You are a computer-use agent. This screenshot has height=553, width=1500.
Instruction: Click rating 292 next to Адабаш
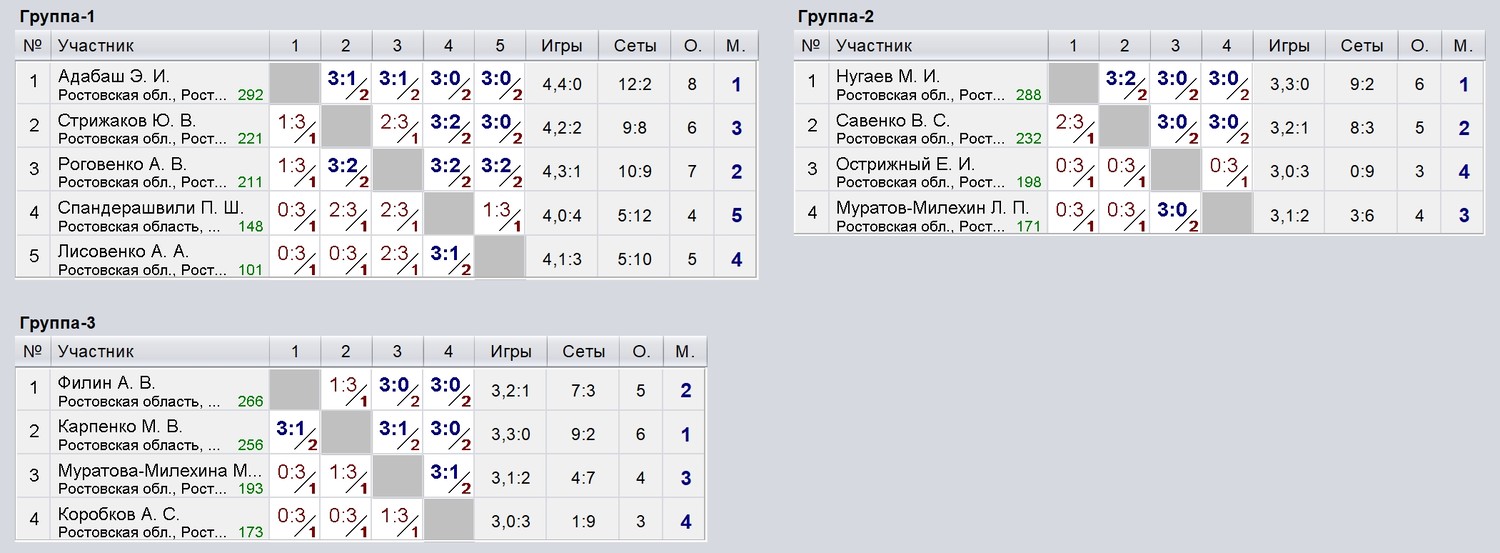tap(251, 95)
